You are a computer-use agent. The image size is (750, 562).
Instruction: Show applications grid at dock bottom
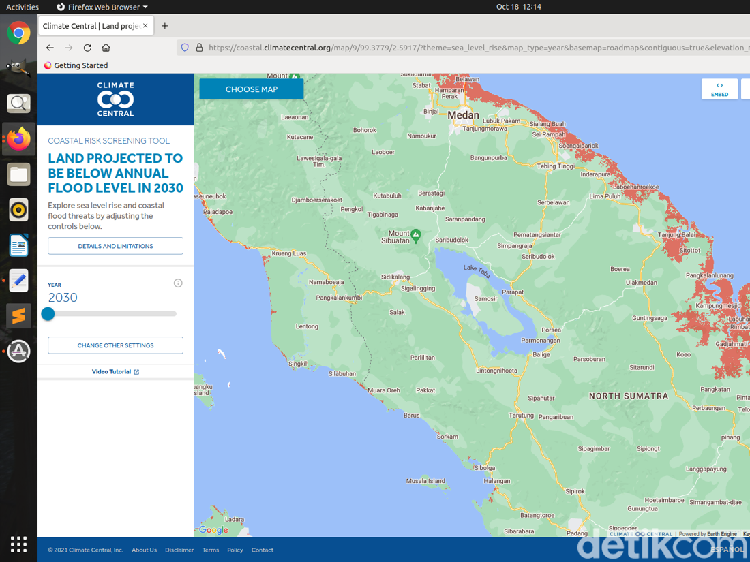pos(19,544)
